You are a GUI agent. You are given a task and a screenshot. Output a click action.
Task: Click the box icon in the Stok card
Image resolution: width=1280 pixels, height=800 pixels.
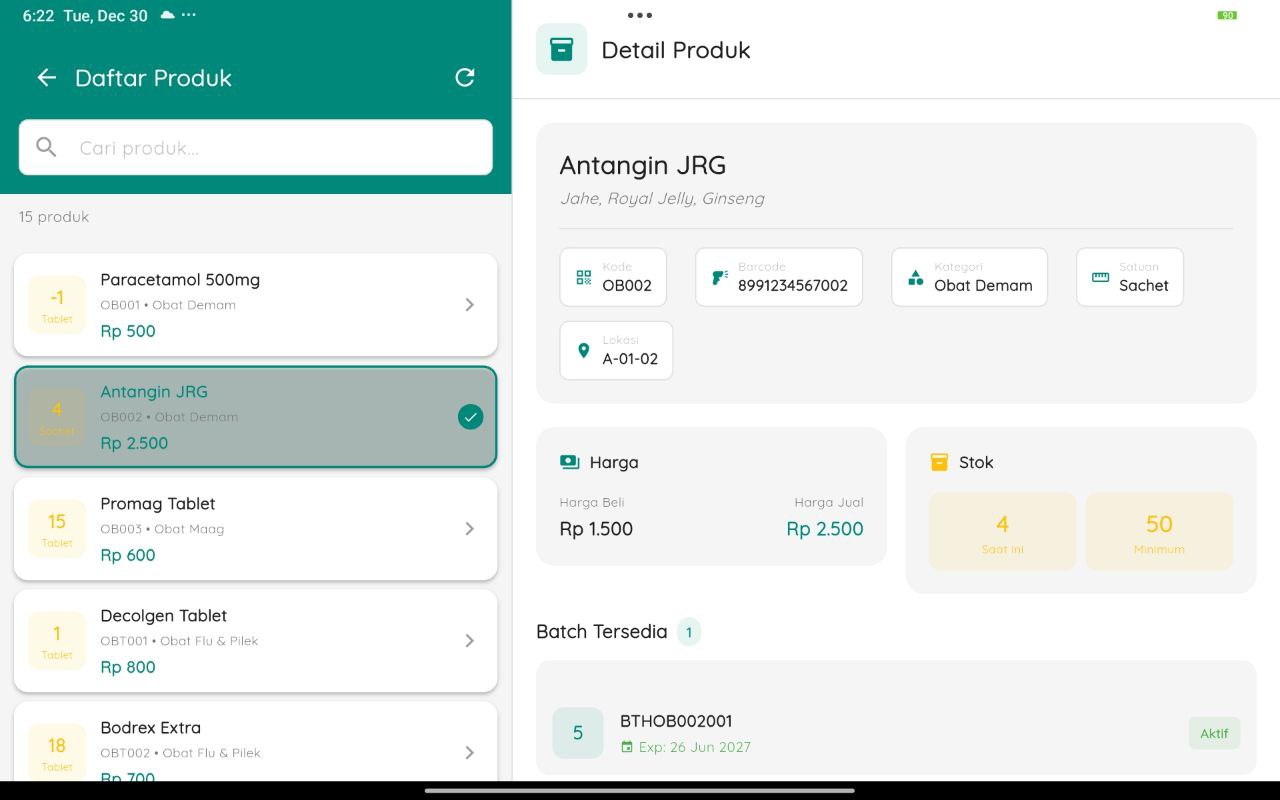click(x=939, y=462)
